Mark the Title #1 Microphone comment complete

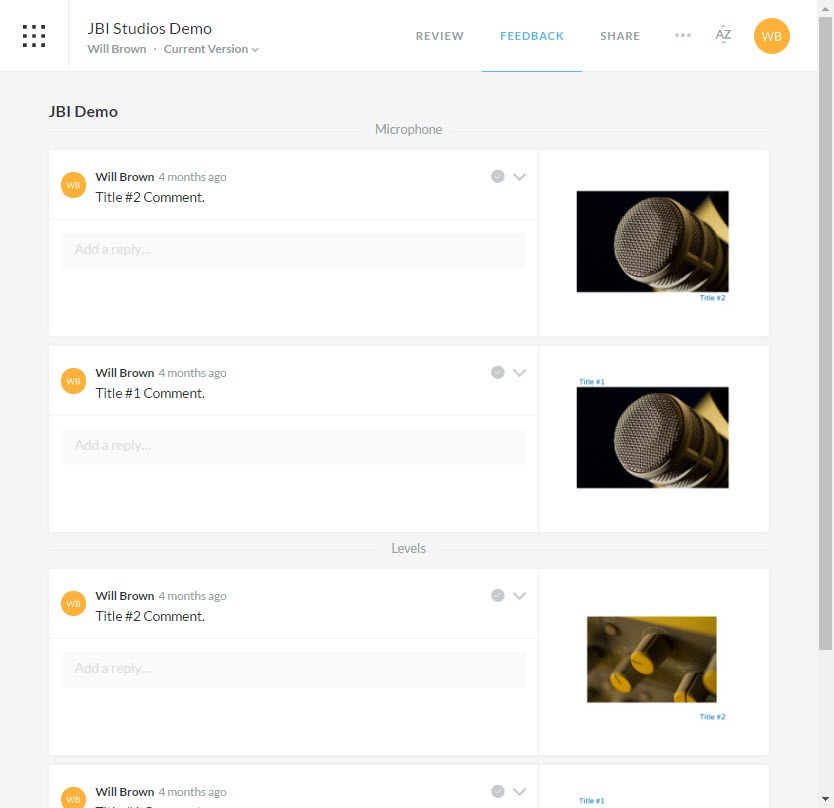(x=497, y=372)
